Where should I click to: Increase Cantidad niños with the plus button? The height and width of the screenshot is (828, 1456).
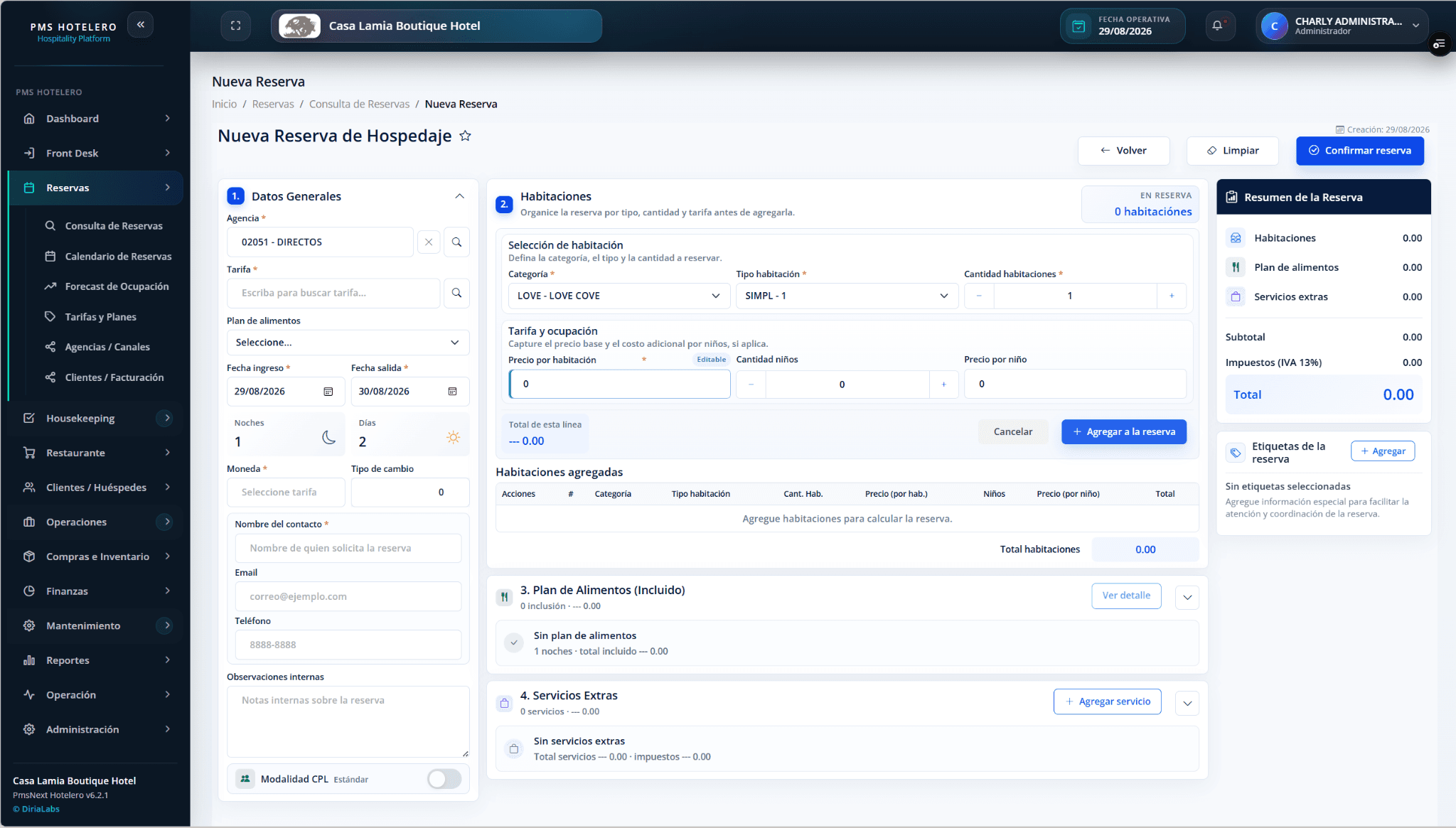(x=943, y=385)
